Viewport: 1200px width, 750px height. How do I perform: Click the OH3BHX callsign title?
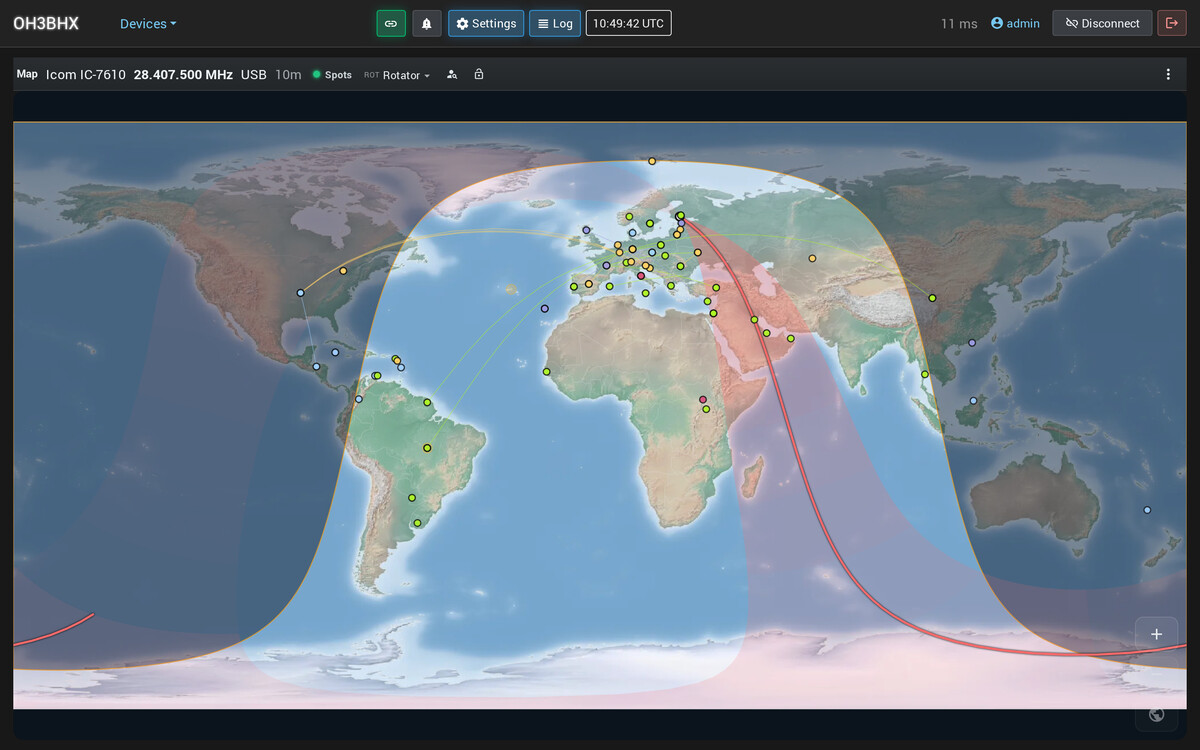(x=46, y=23)
